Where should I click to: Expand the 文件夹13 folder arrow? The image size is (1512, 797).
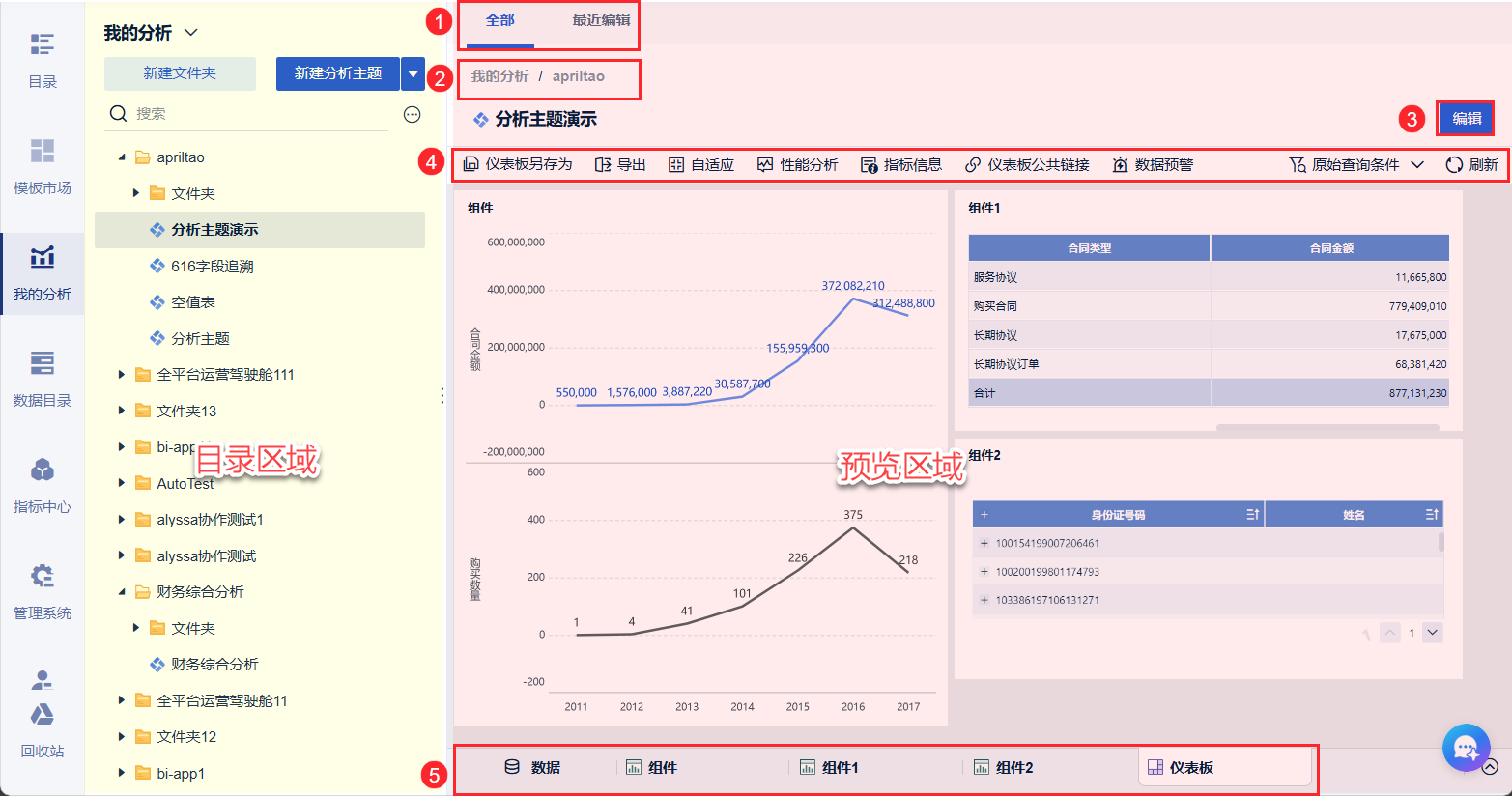pyautogui.click(x=122, y=411)
